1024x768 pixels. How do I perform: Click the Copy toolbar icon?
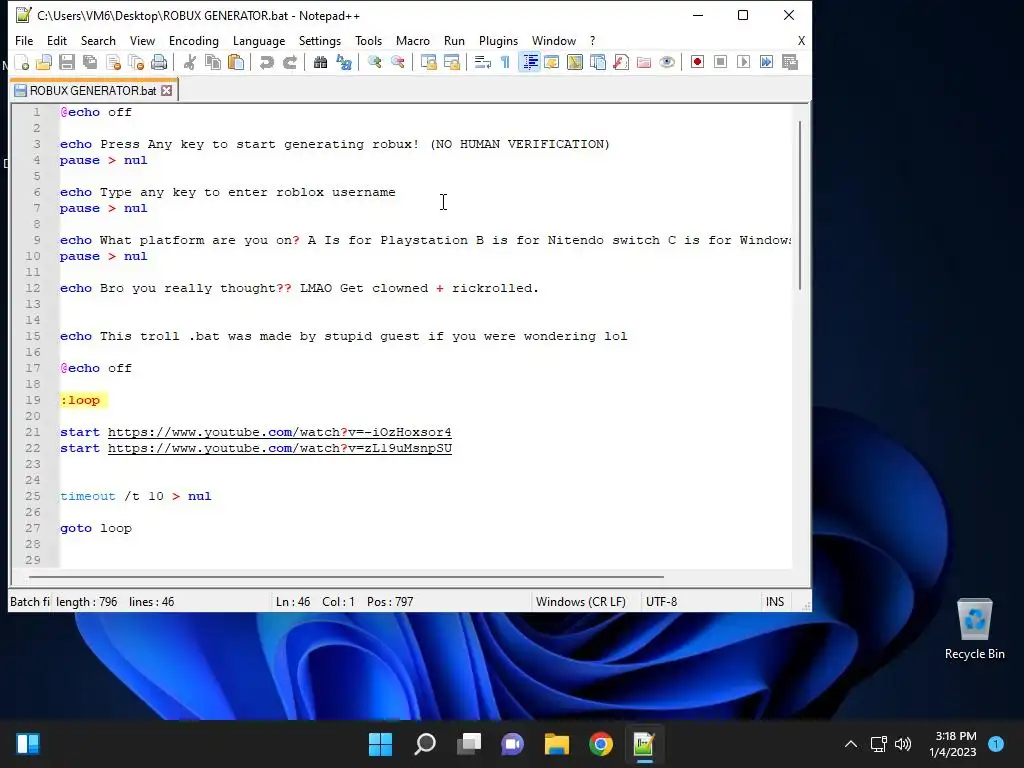pos(213,63)
